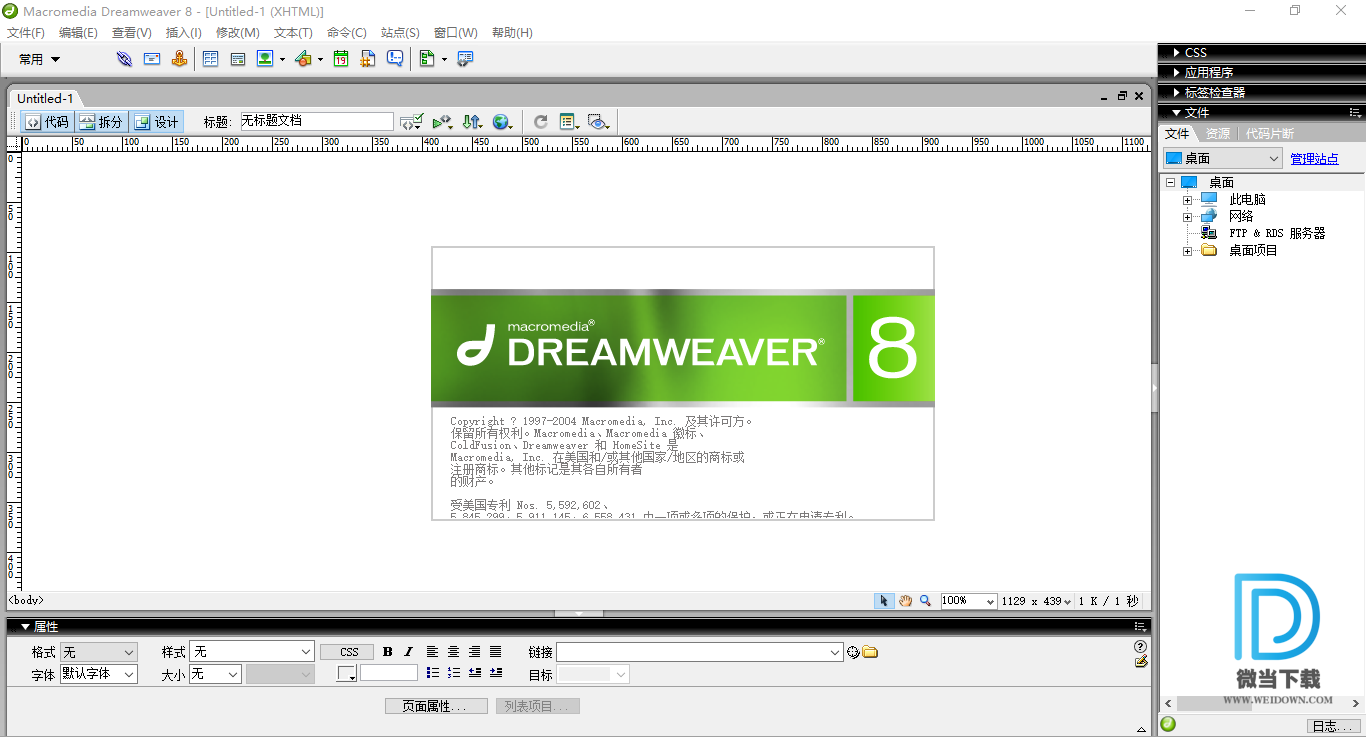The width and height of the screenshot is (1366, 738).
Task: Click the media insert icon
Action: pos(304,59)
